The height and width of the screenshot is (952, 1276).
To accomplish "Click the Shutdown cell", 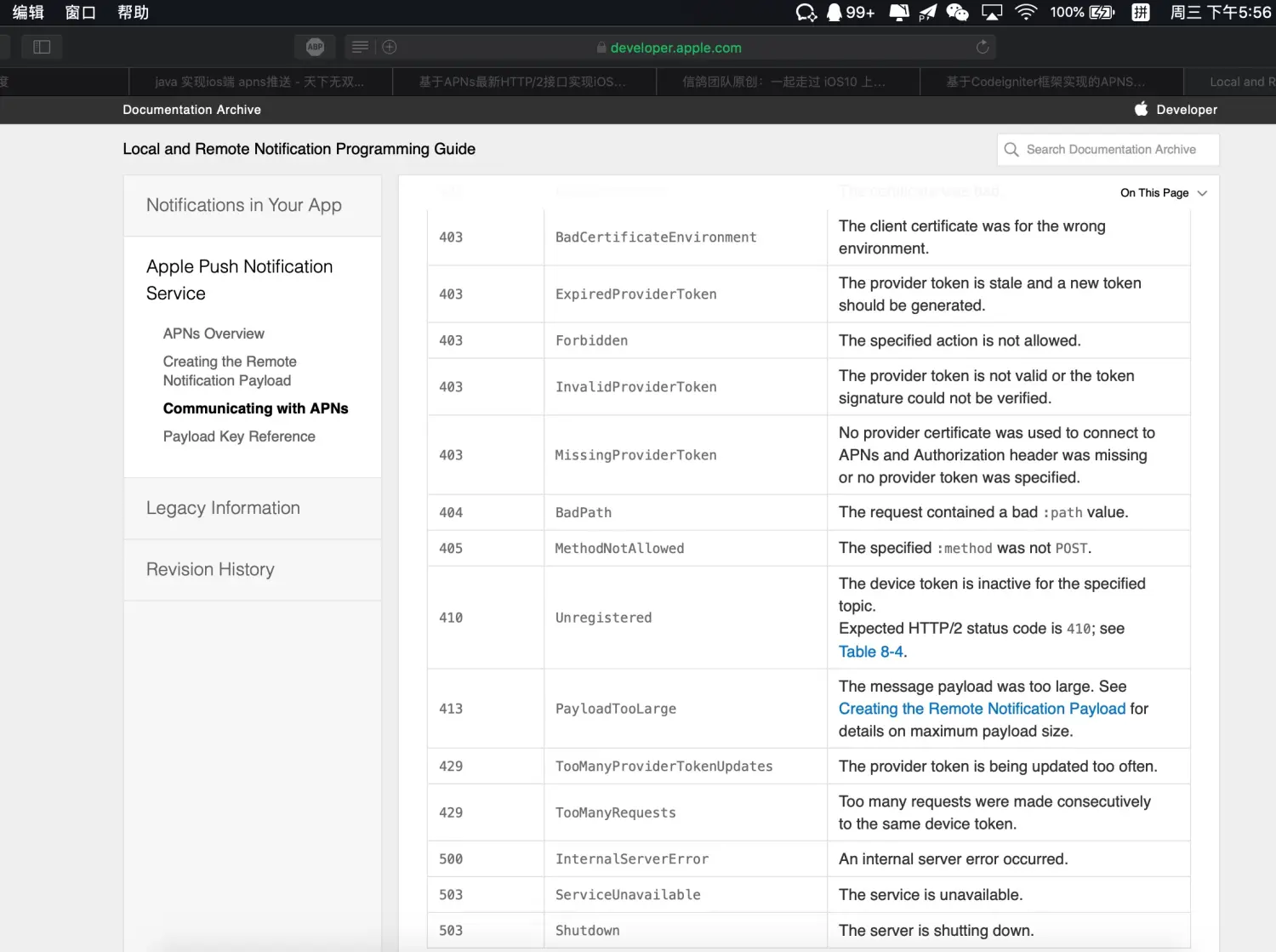I will tap(685, 931).
